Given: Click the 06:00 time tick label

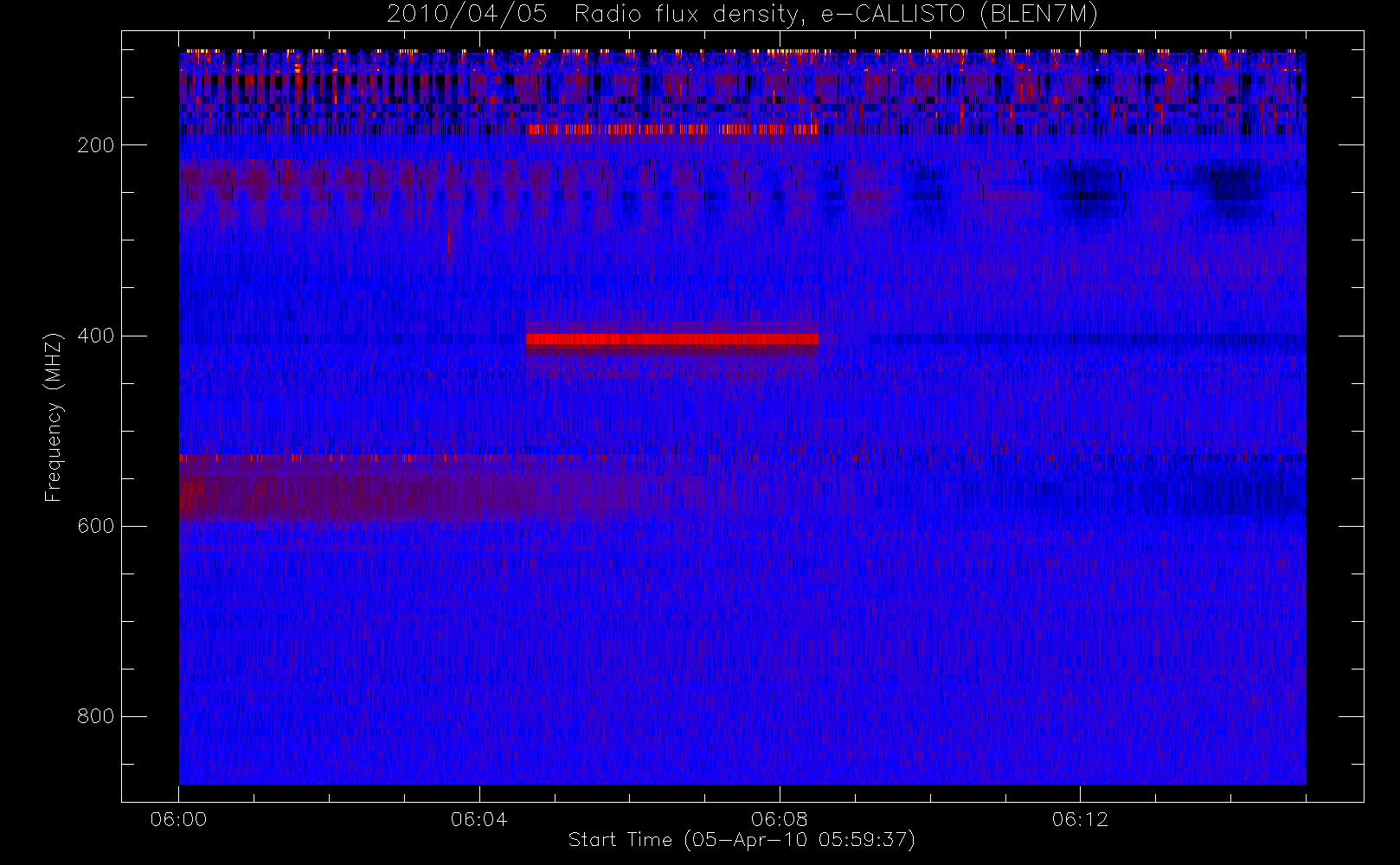Looking at the screenshot, I should pyautogui.click(x=179, y=819).
